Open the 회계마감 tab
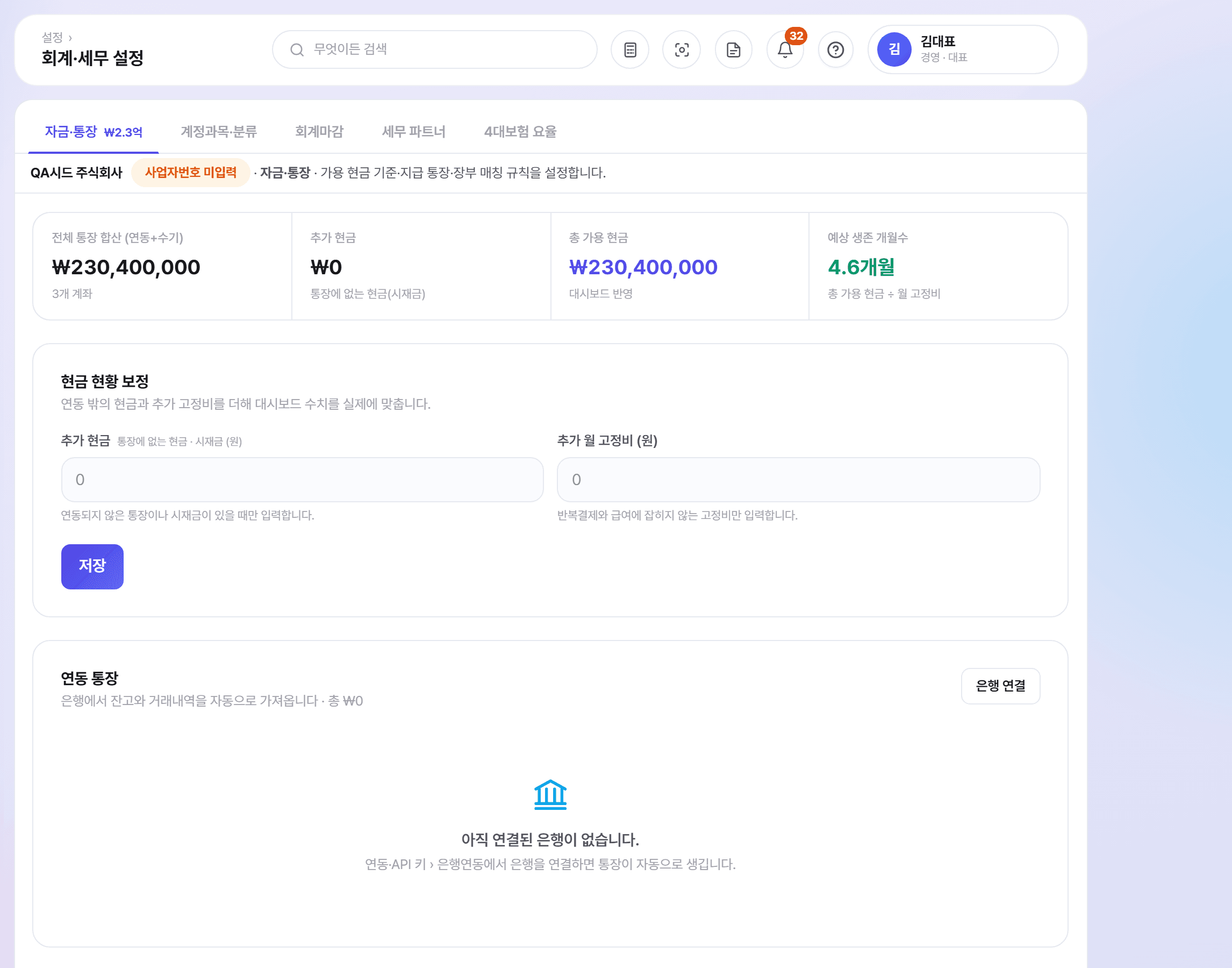This screenshot has height=968, width=1232. click(319, 132)
